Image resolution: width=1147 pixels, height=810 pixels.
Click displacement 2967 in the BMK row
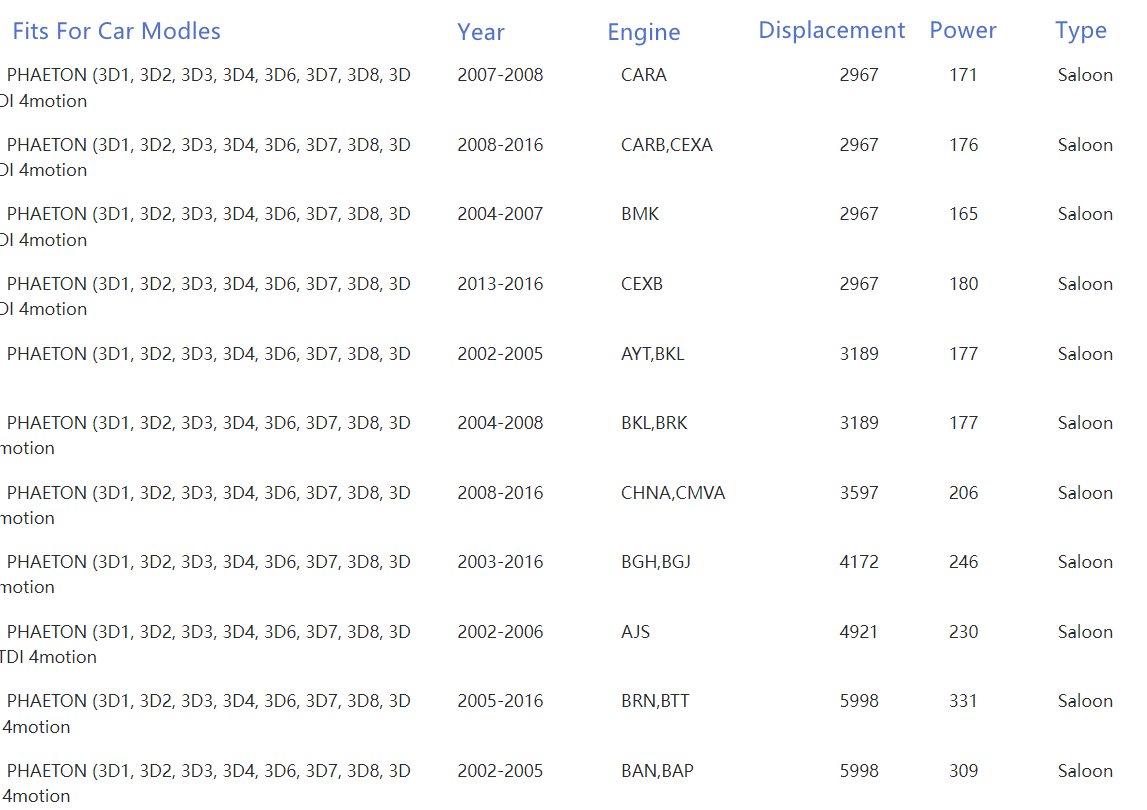(859, 214)
